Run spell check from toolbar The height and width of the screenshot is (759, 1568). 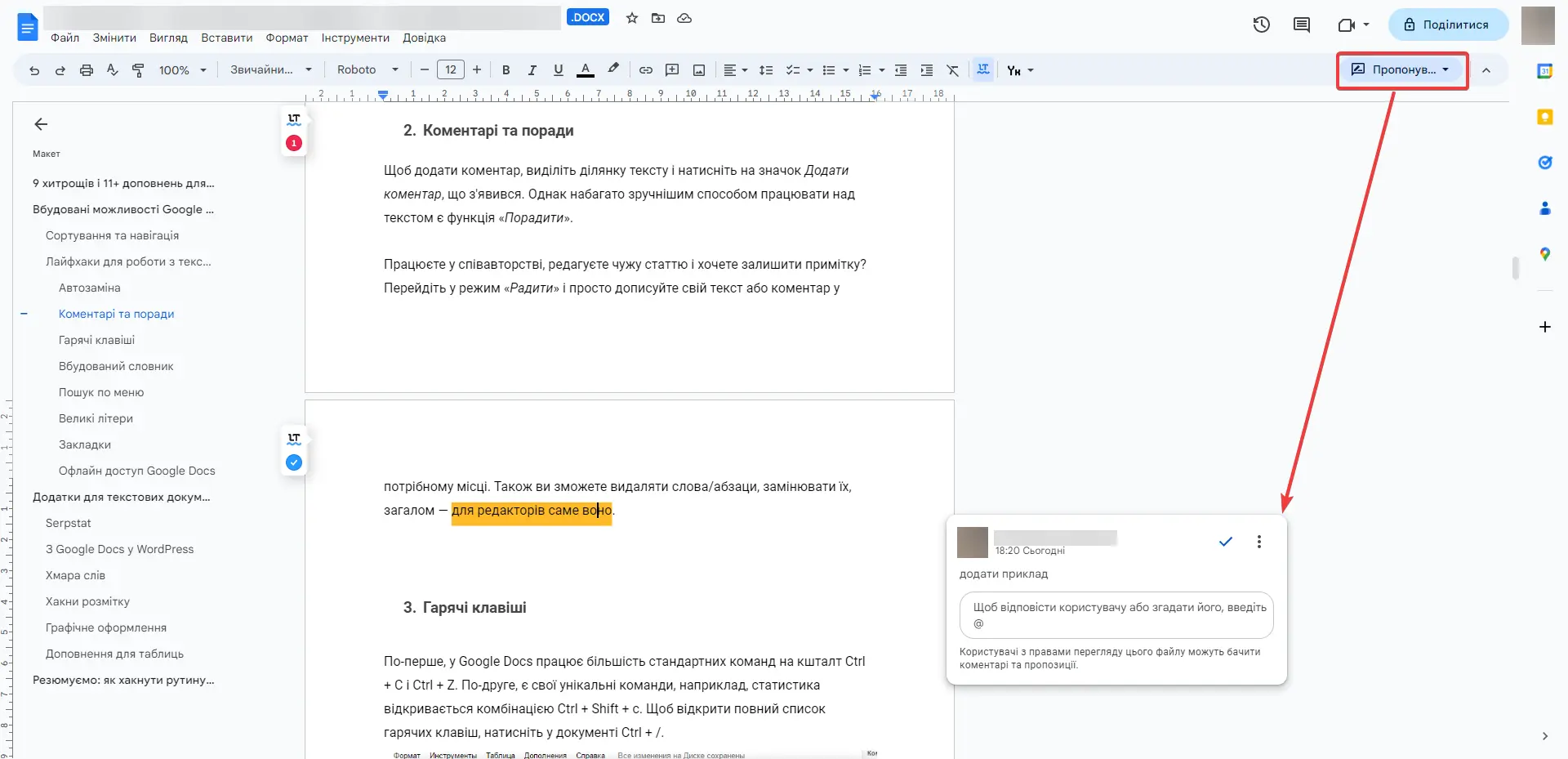point(113,70)
